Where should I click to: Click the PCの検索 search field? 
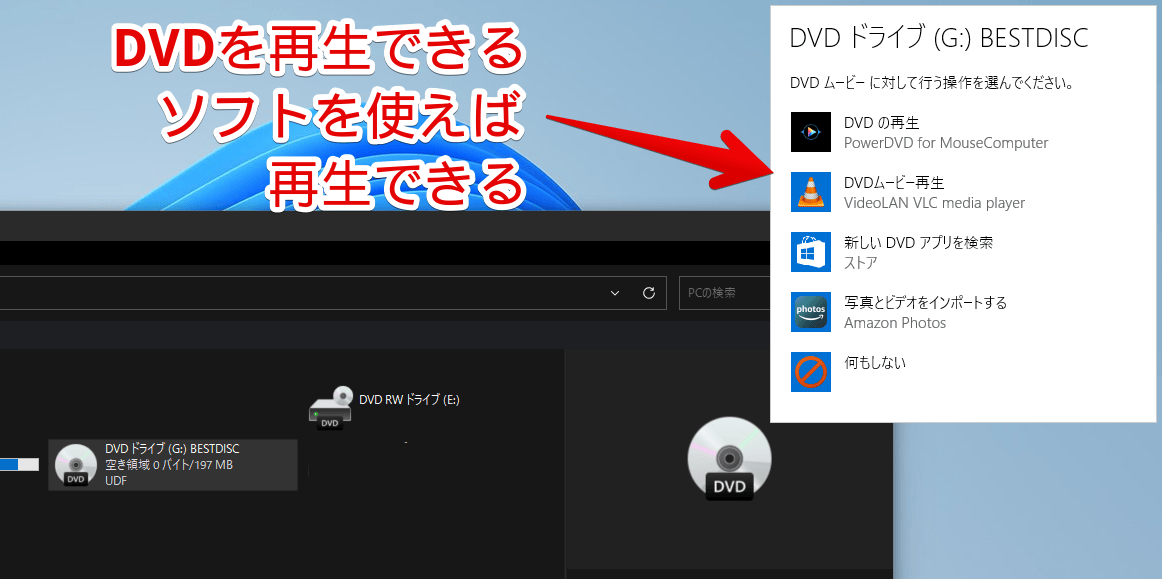[x=725, y=293]
